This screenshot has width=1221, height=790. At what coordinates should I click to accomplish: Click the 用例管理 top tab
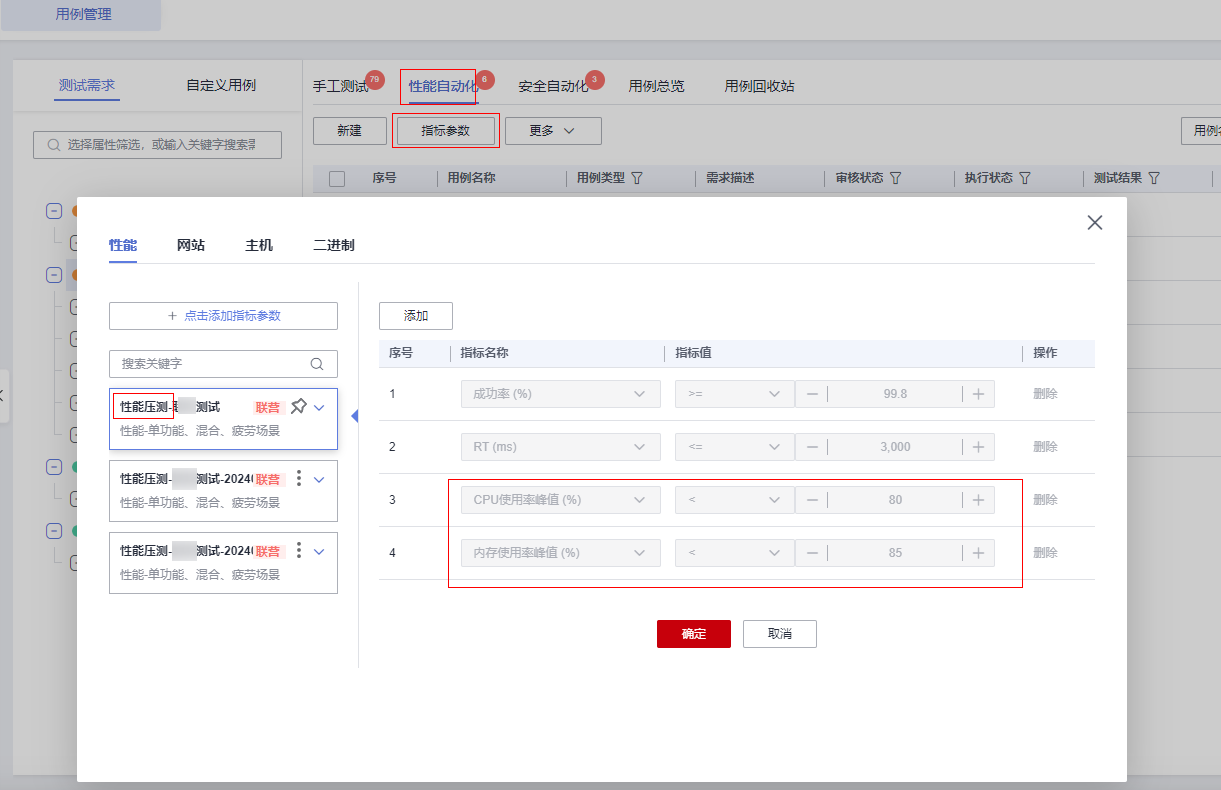click(84, 15)
